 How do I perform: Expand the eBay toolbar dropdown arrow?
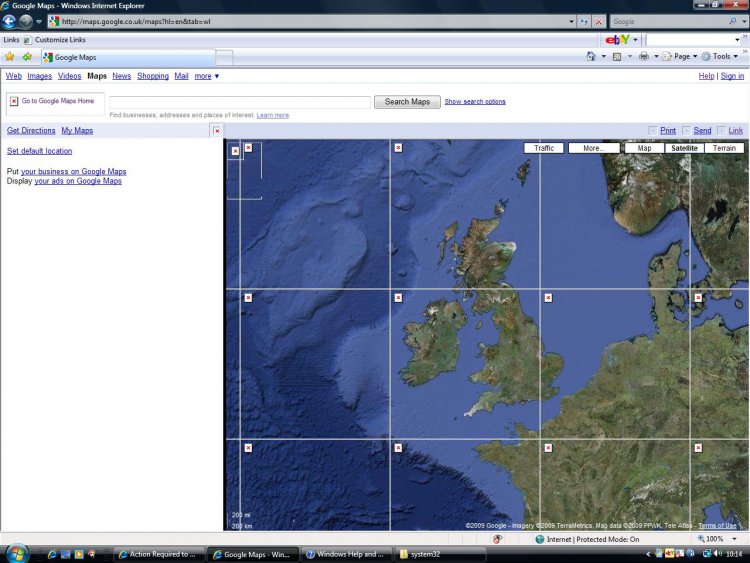[x=635, y=40]
